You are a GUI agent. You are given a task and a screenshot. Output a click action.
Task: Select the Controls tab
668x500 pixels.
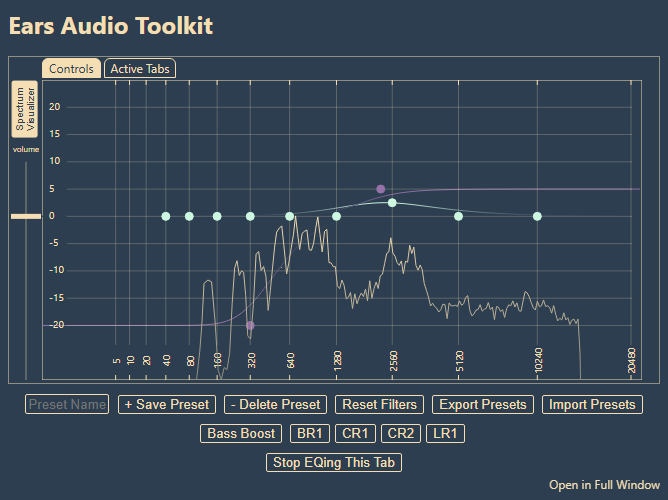pyautogui.click(x=71, y=69)
